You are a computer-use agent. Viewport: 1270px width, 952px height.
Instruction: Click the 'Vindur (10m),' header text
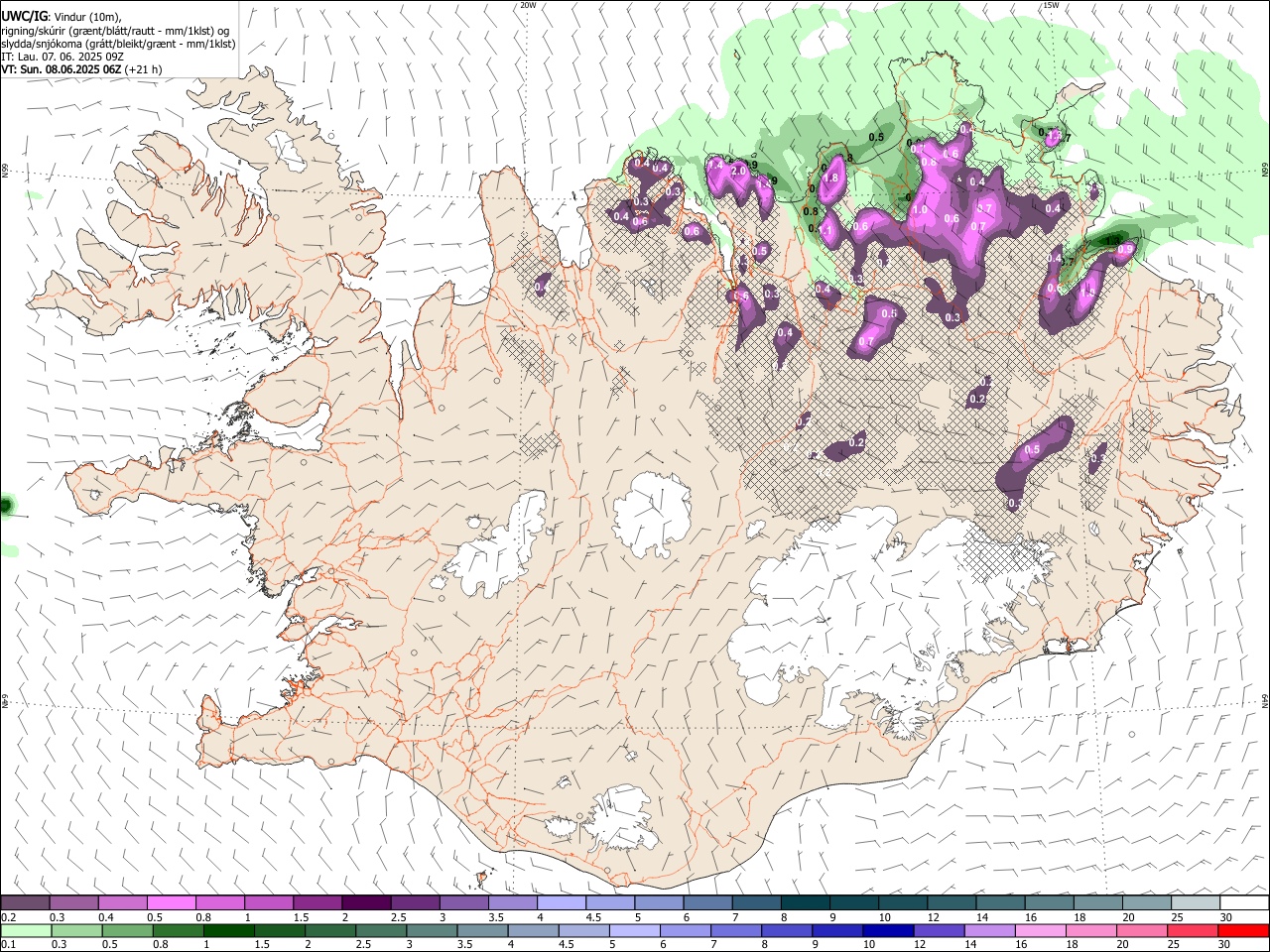[87, 17]
